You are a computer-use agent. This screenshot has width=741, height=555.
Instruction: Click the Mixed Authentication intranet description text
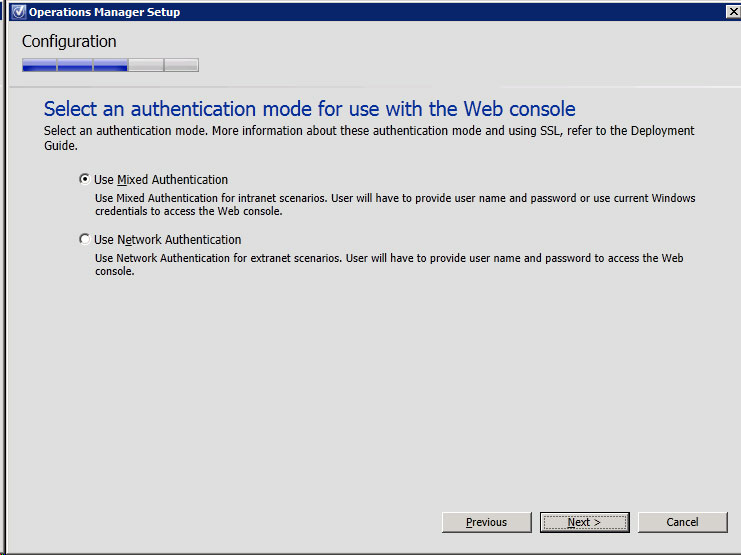tap(394, 204)
